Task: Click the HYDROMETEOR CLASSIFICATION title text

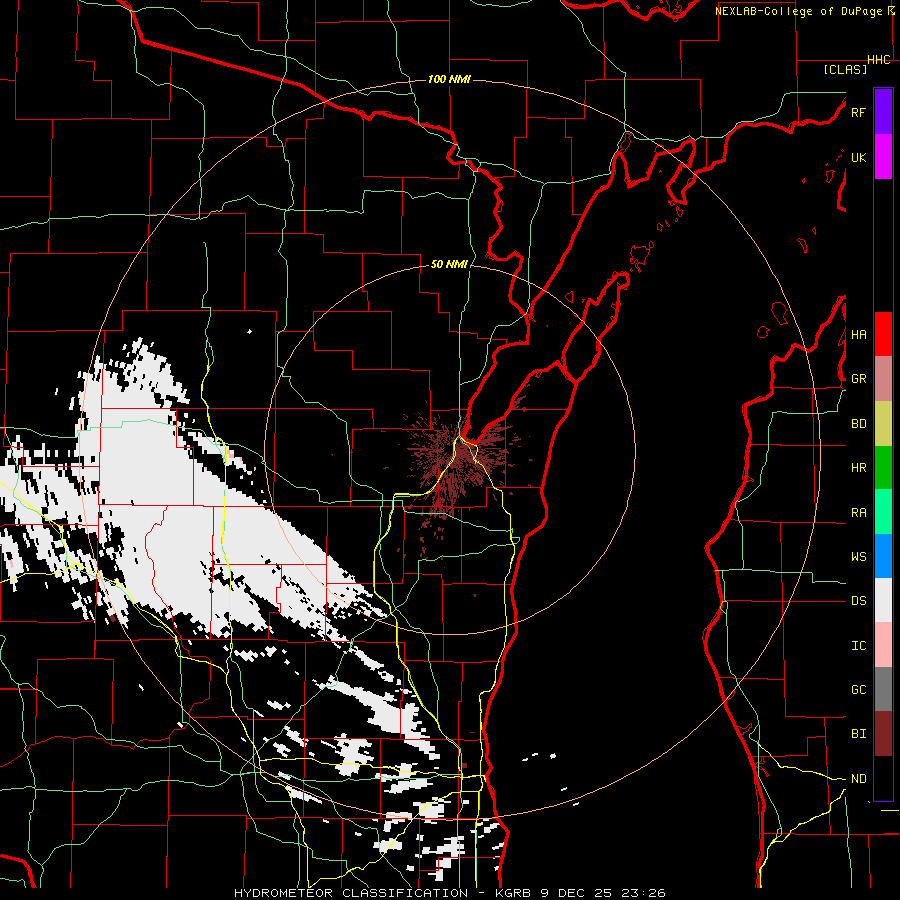Action: [351, 893]
